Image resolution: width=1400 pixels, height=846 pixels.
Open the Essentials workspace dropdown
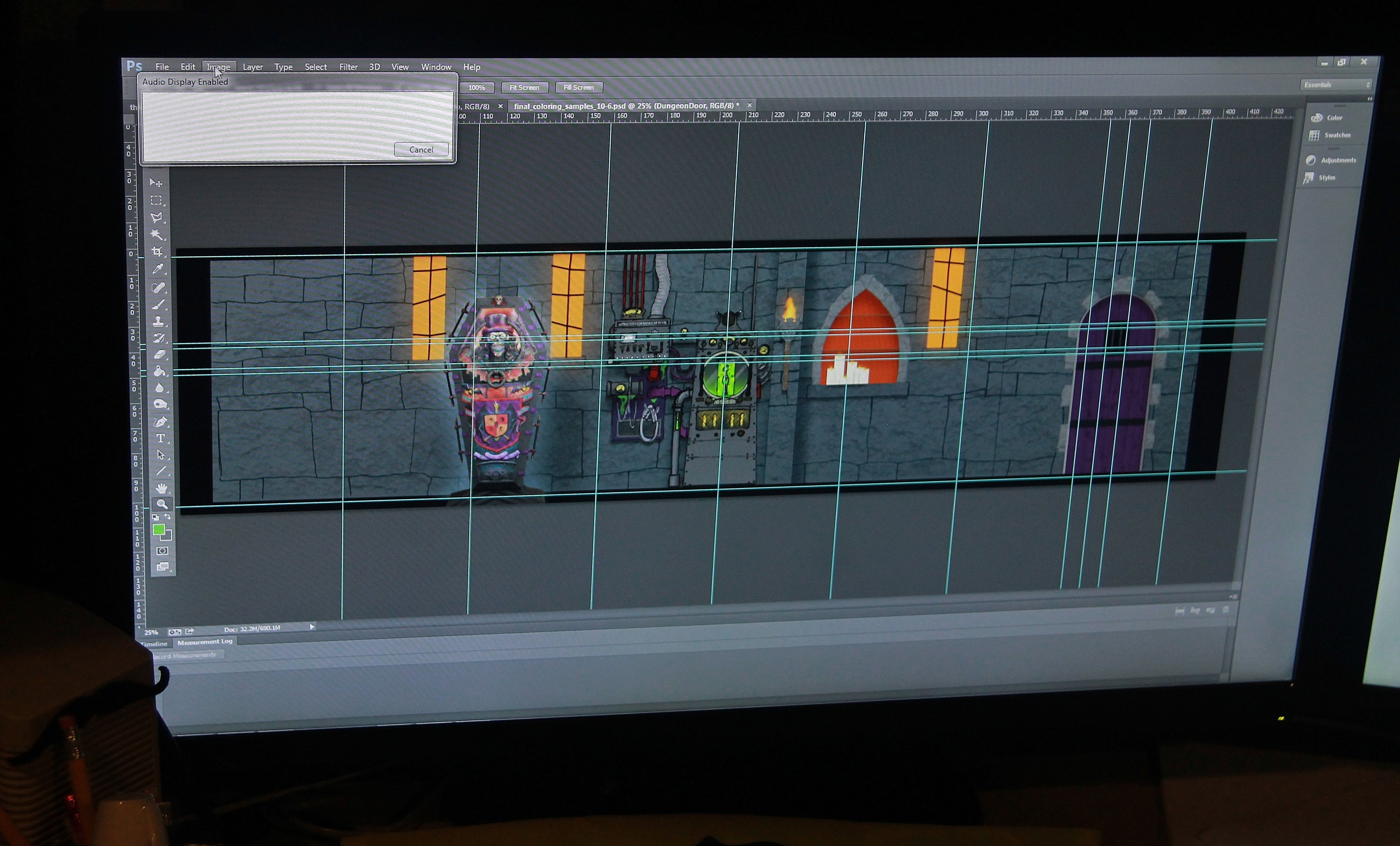1336,85
